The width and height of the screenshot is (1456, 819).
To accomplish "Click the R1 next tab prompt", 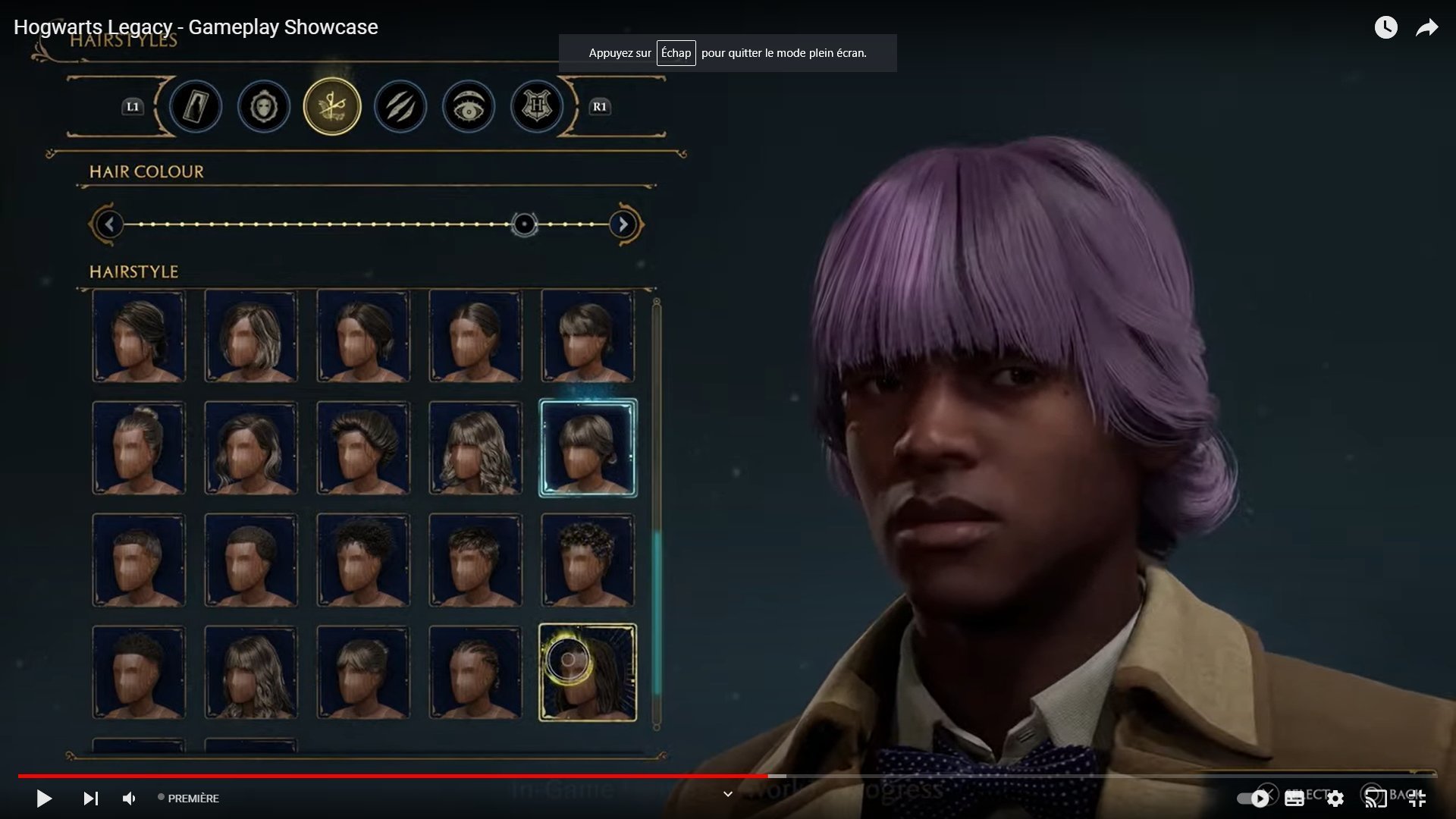I will tap(600, 107).
